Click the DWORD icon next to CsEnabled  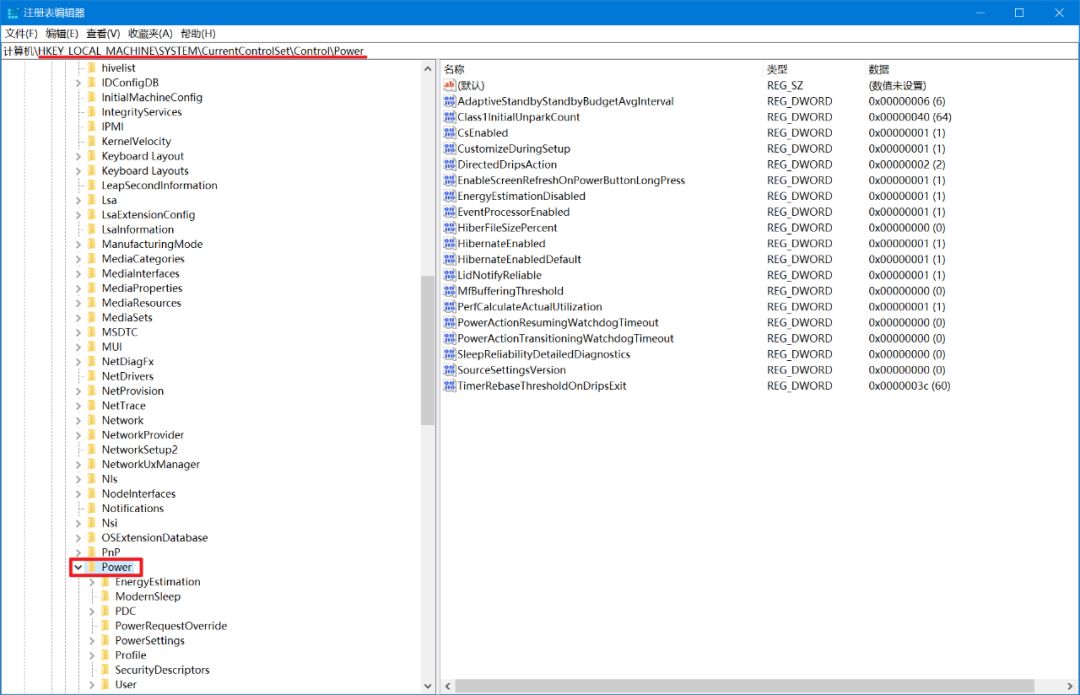click(x=449, y=133)
